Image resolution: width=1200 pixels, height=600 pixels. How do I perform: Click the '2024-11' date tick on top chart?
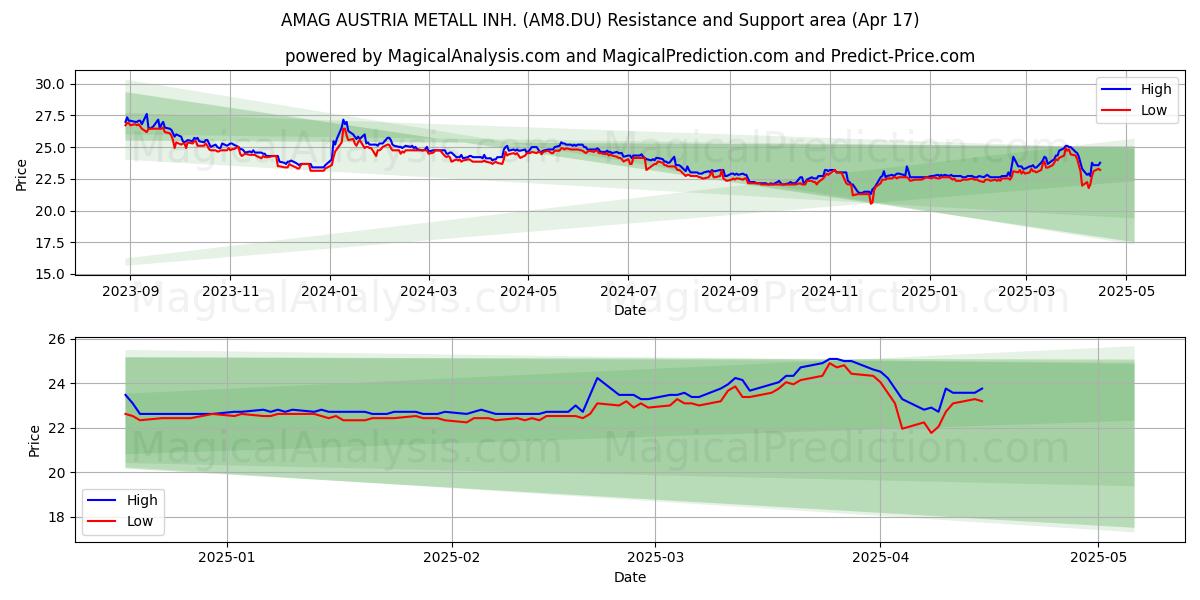pyautogui.click(x=830, y=290)
